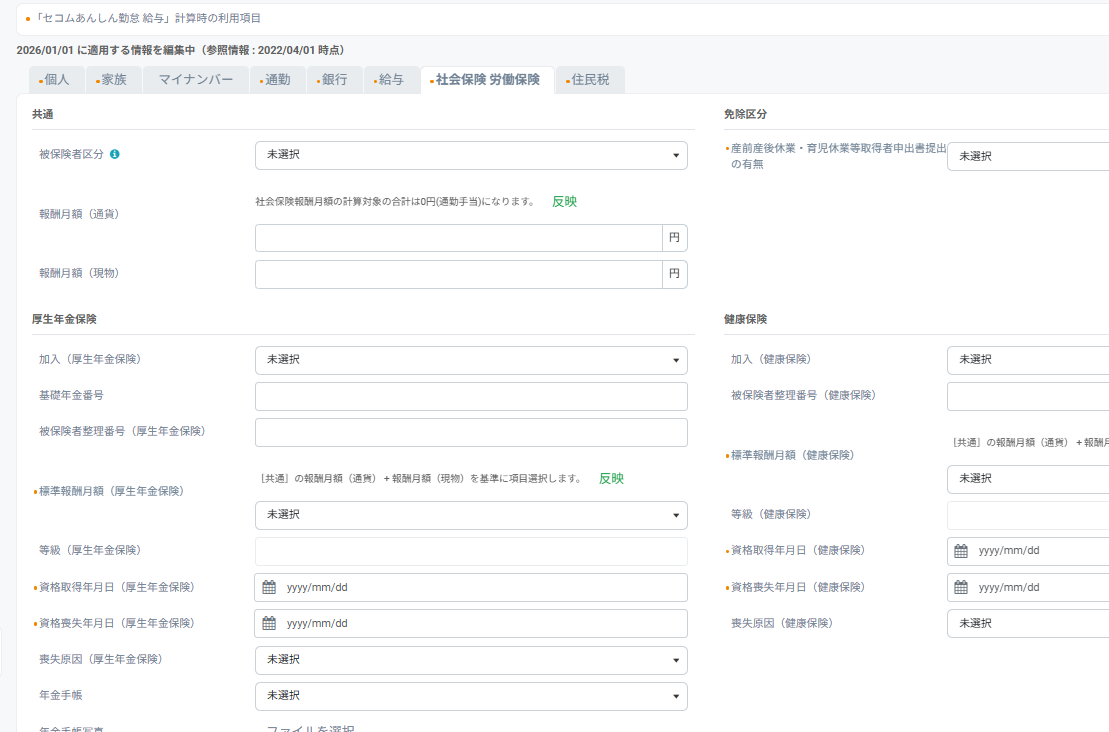Expand the 喪失原因（厚生年金保険） dropdown
The height and width of the screenshot is (732, 1109).
click(471, 660)
